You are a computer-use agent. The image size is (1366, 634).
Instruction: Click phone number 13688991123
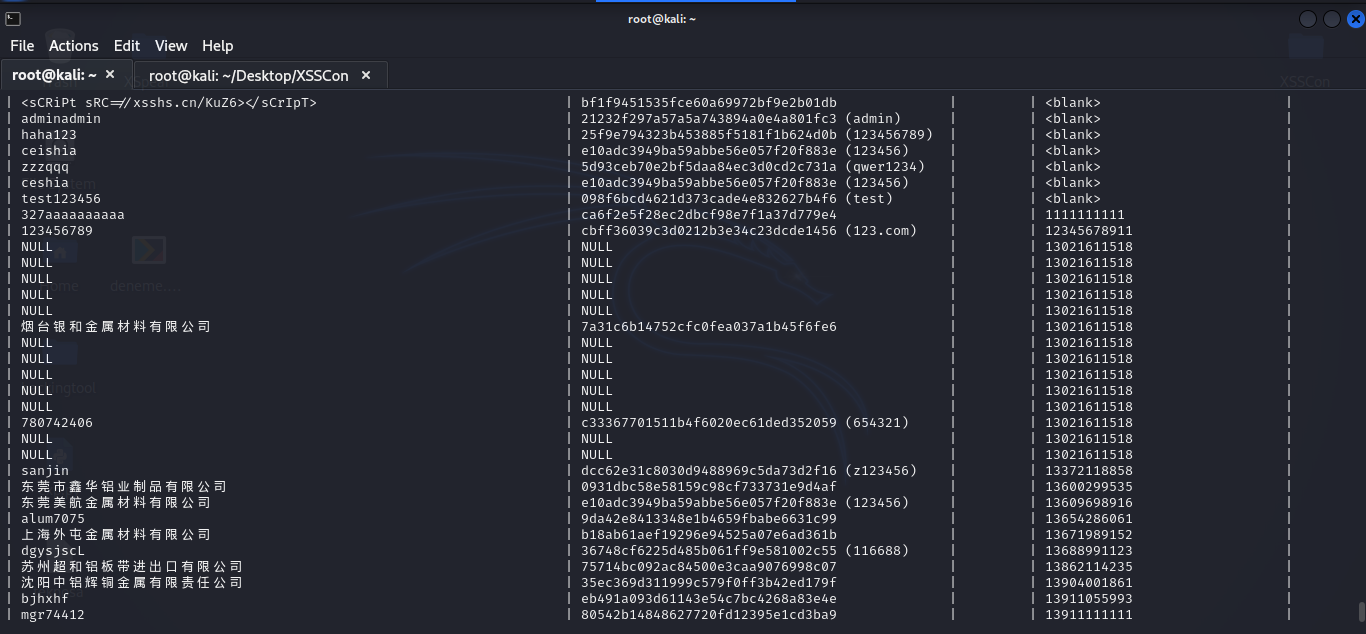(x=1089, y=551)
